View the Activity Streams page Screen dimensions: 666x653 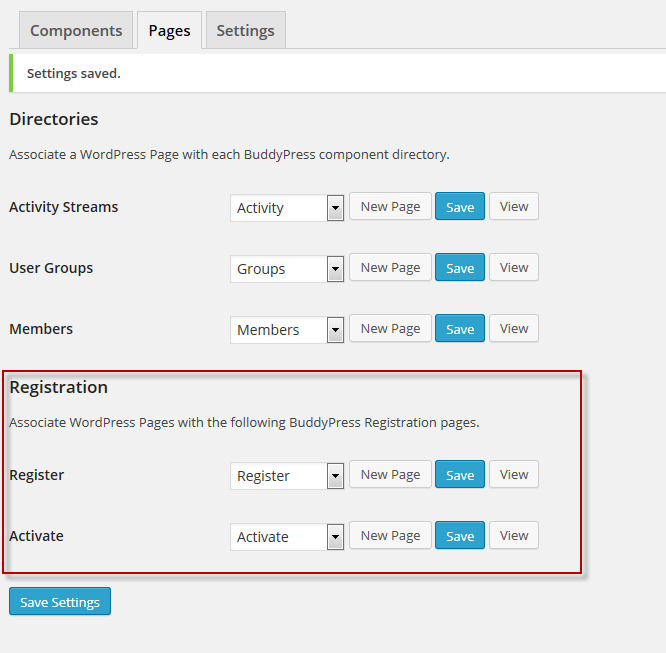(514, 206)
